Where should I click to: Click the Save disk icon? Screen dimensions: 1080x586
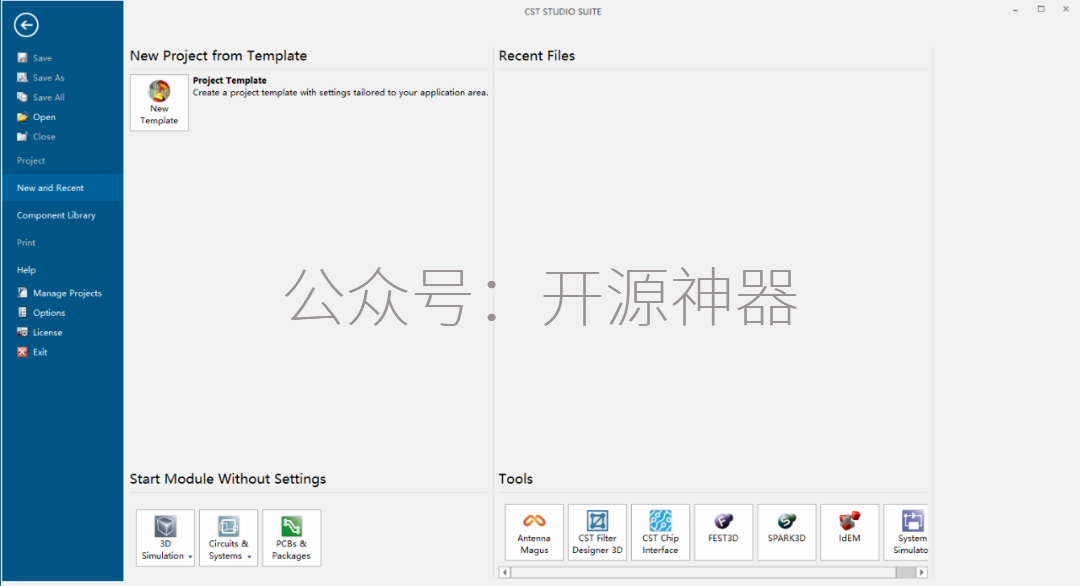(x=22, y=58)
